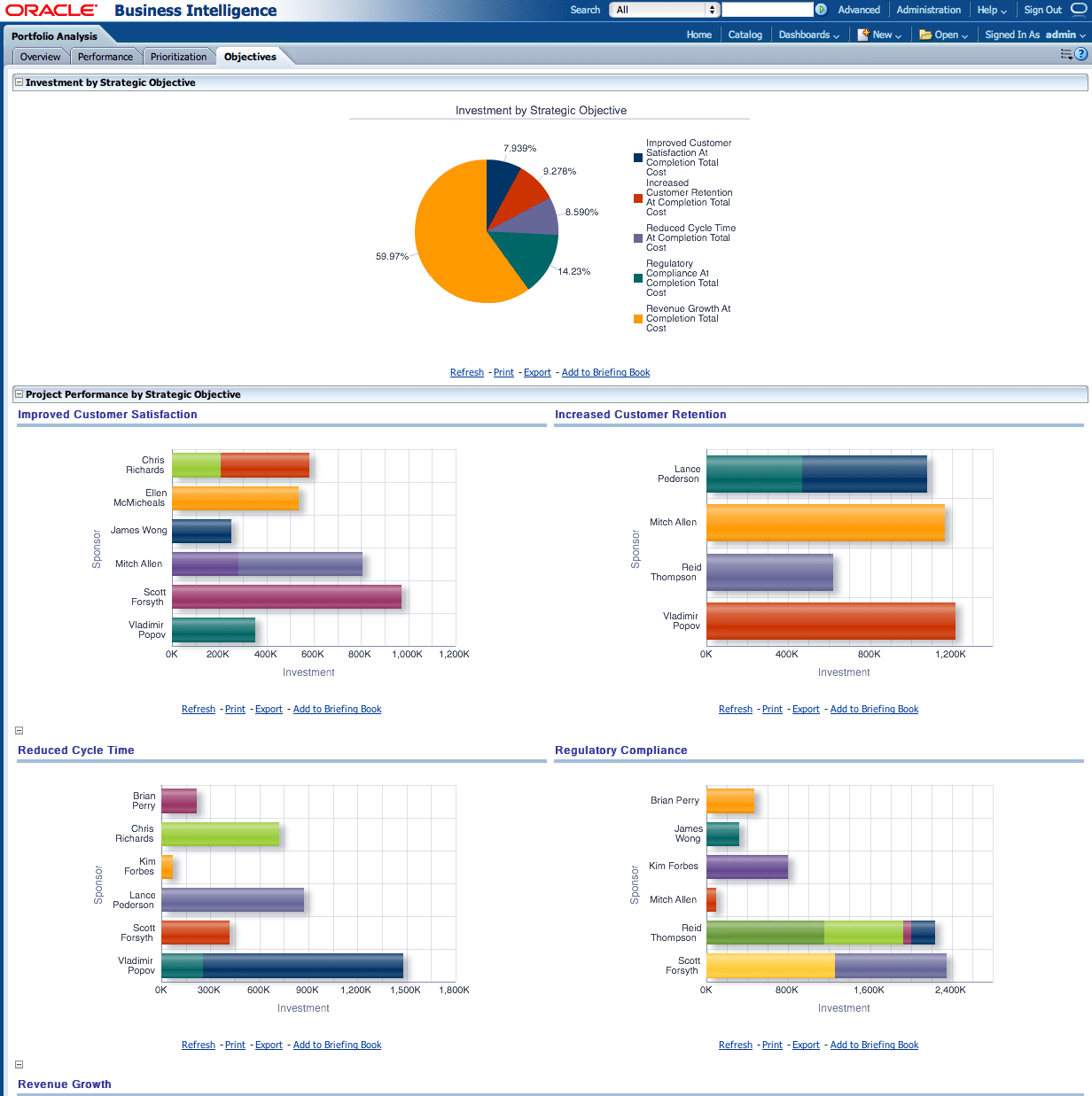
Task: Click the blue 'i' info icon beside search
Action: pyautogui.click(x=821, y=10)
